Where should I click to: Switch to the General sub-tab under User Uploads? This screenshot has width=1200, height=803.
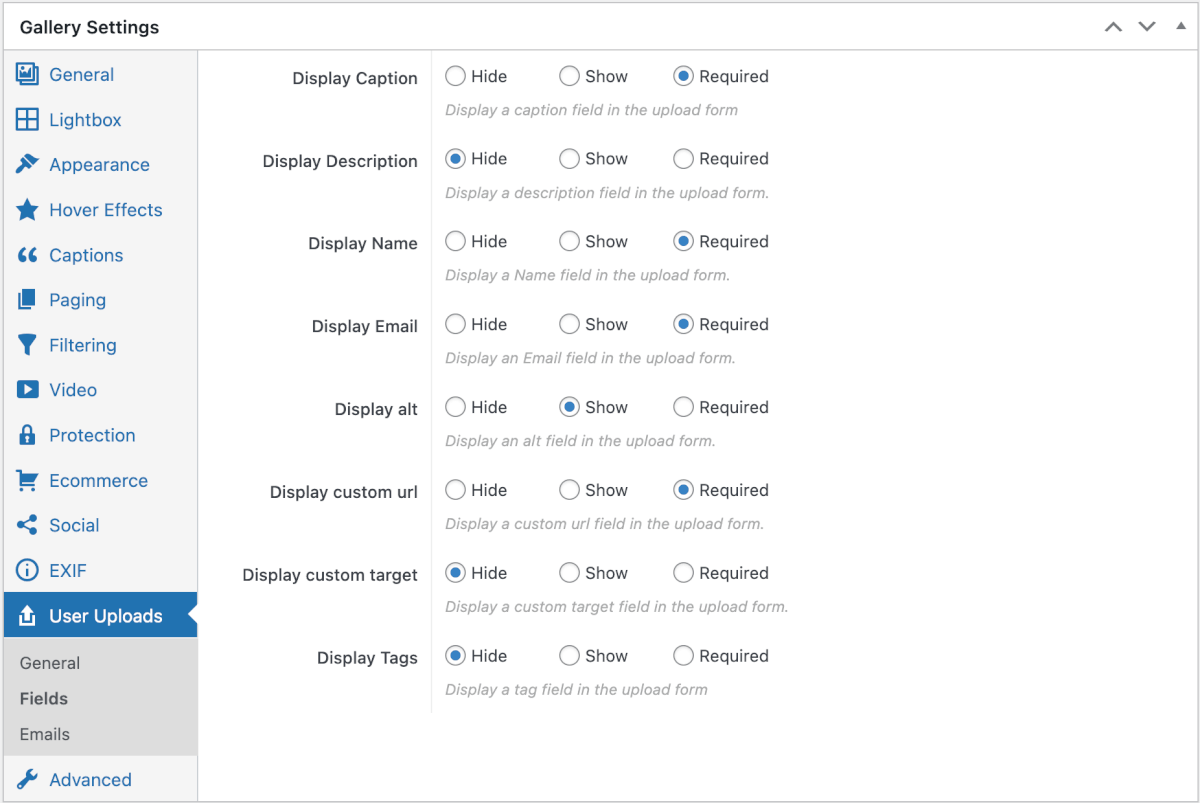[x=50, y=663]
